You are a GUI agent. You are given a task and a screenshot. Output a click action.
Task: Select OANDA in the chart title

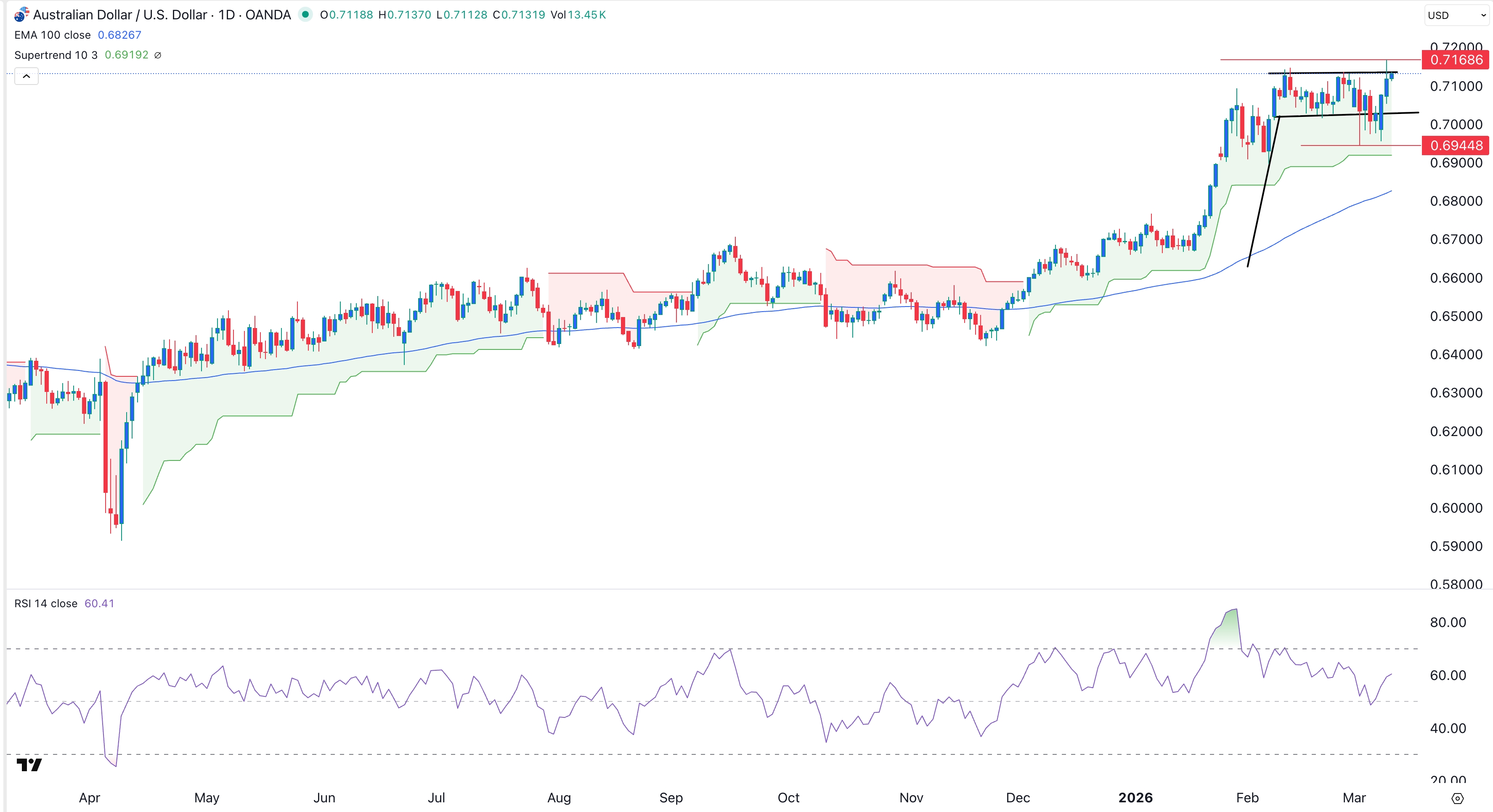268,14
